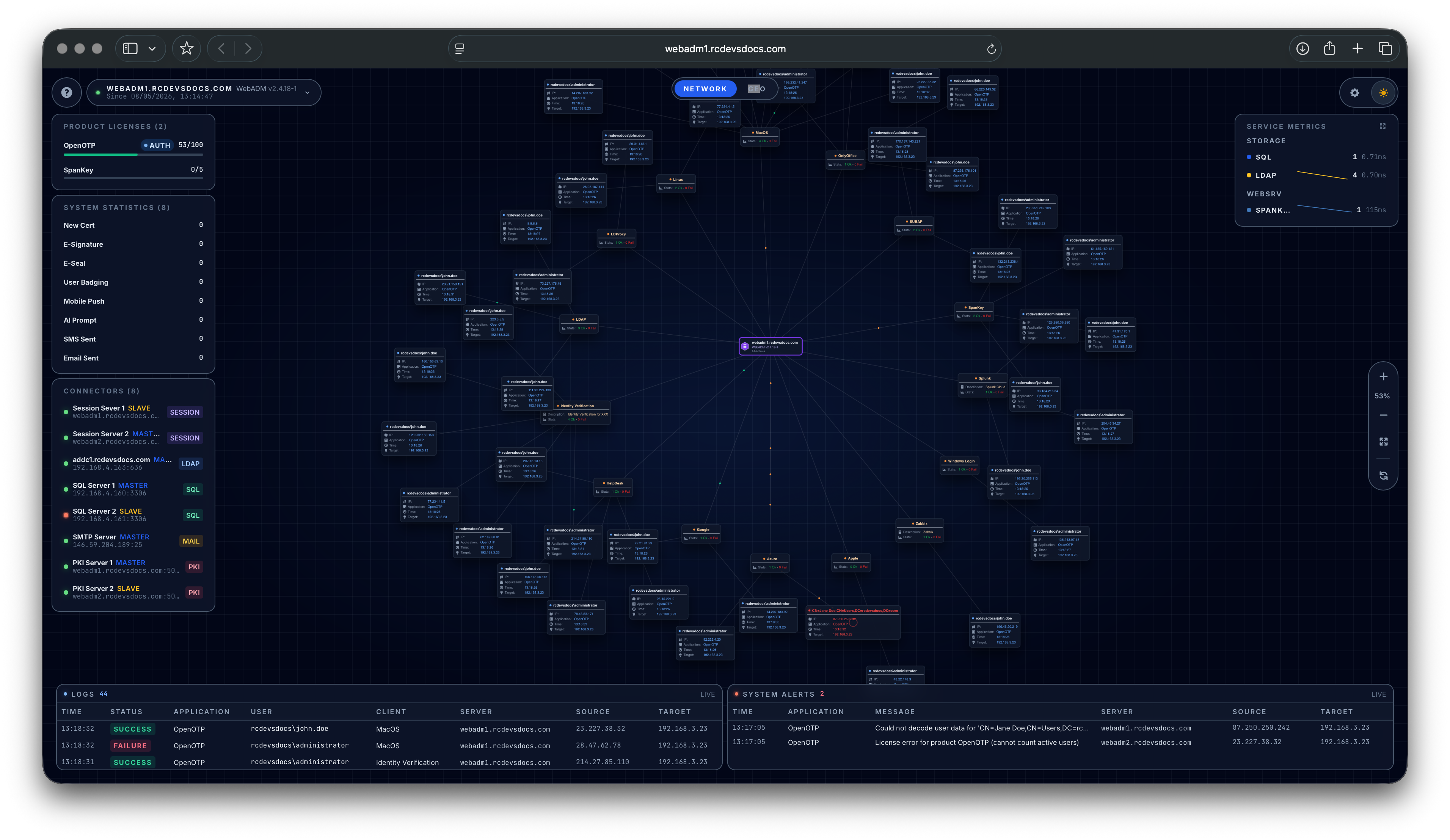Viewport: 1450px width, 840px height.
Task: Click PKI badge of PKI Server 1
Action: click(x=195, y=567)
